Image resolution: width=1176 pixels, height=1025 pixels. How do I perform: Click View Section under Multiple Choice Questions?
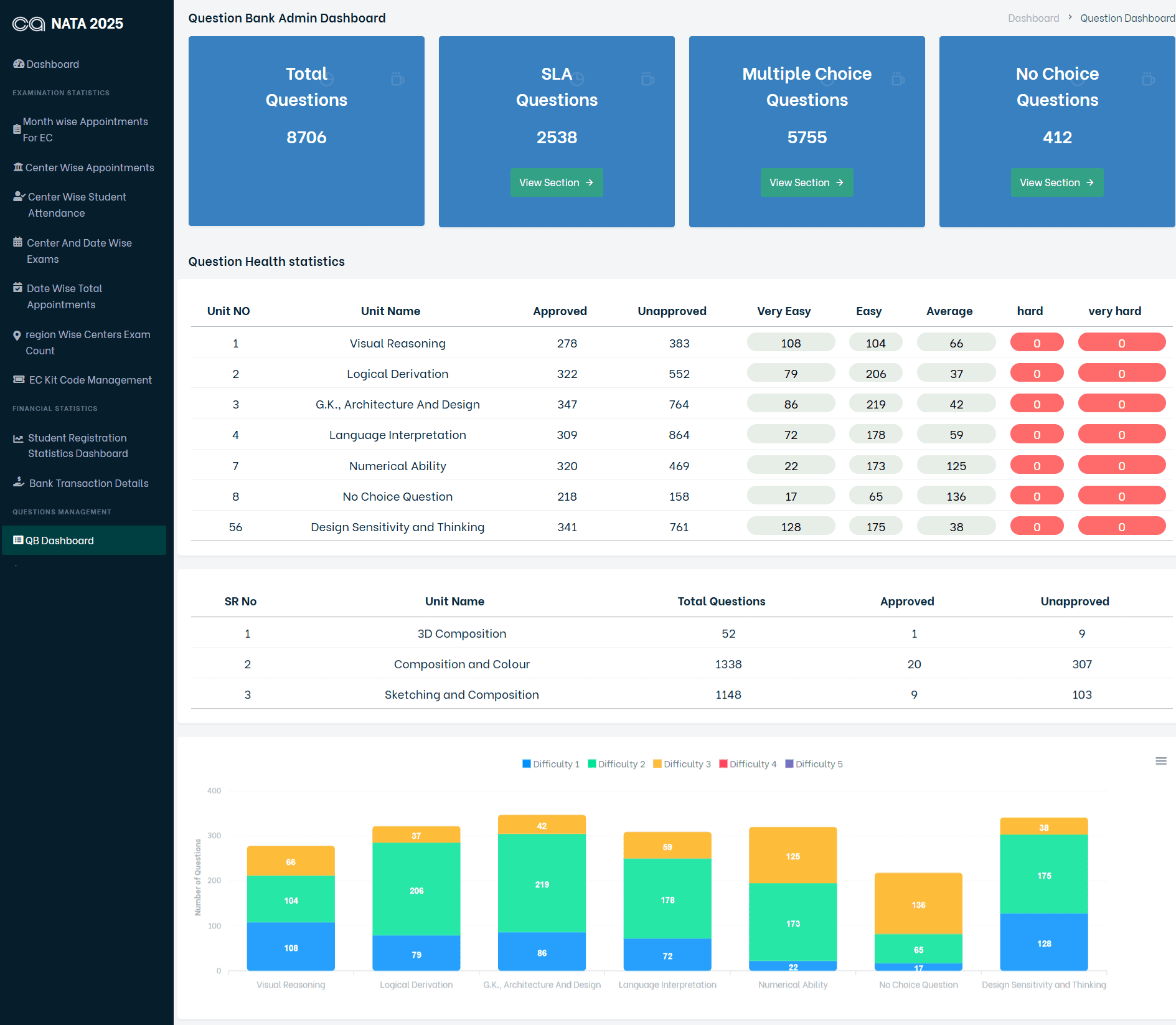coord(807,182)
